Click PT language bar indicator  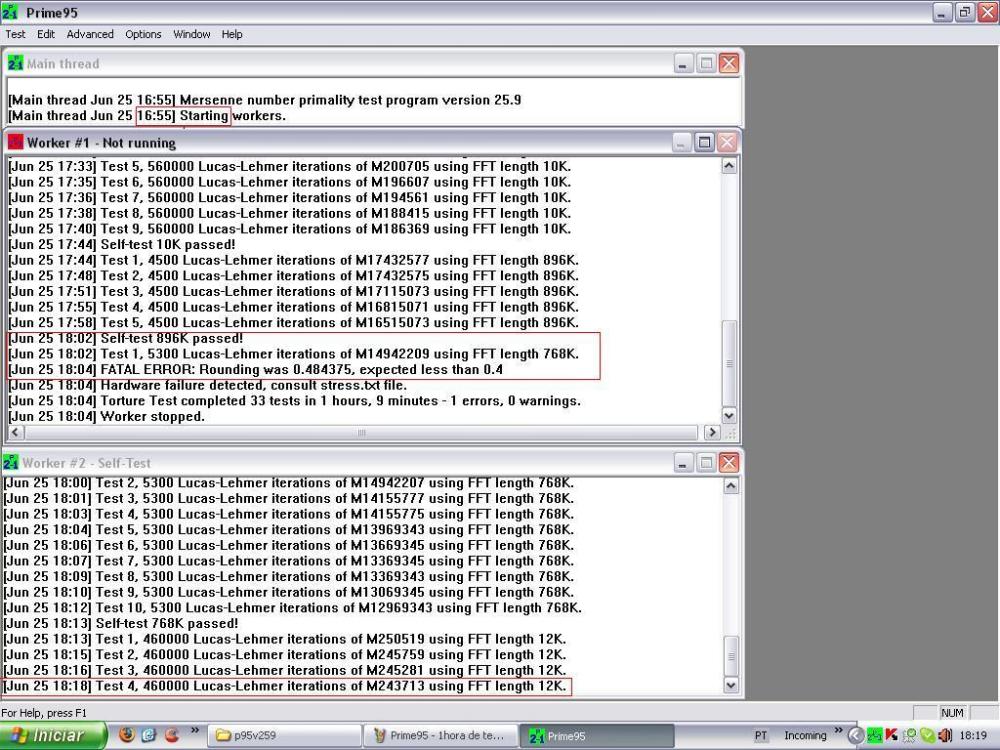tap(761, 735)
